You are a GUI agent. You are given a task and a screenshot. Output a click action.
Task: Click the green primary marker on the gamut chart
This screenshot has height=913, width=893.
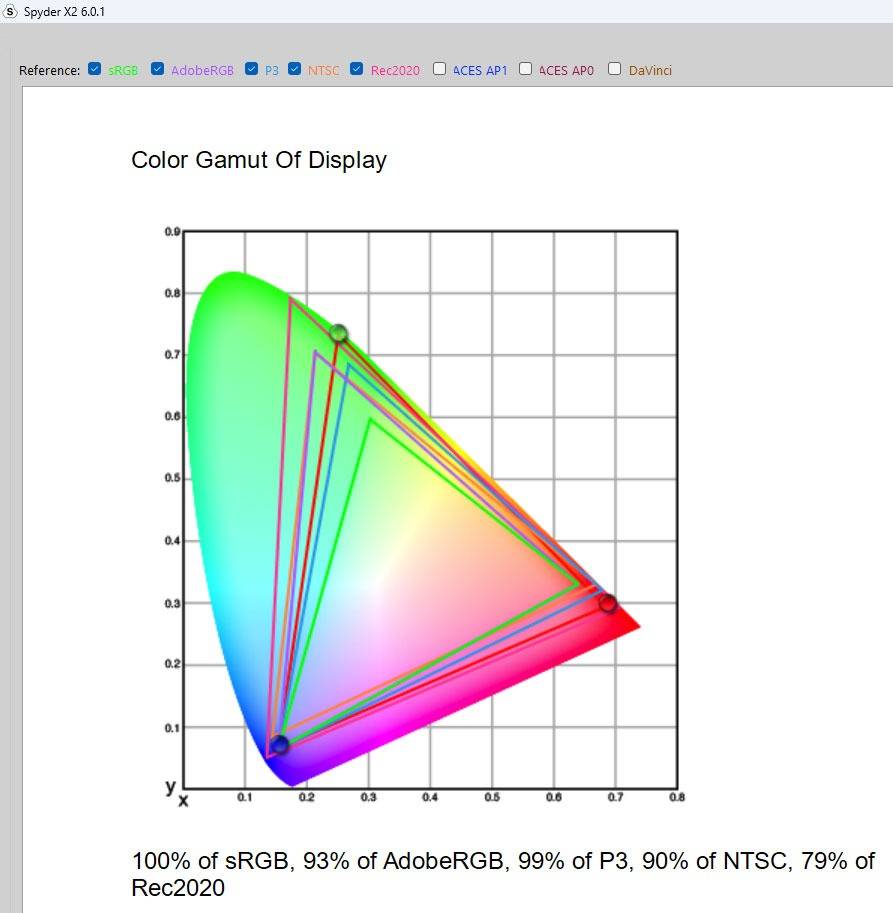coord(339,333)
